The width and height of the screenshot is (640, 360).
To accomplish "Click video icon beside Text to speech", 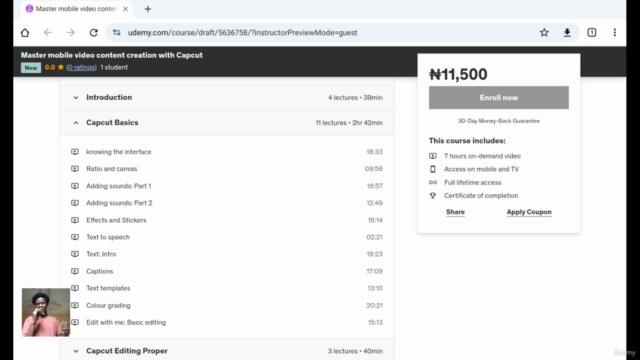I will [75, 237].
